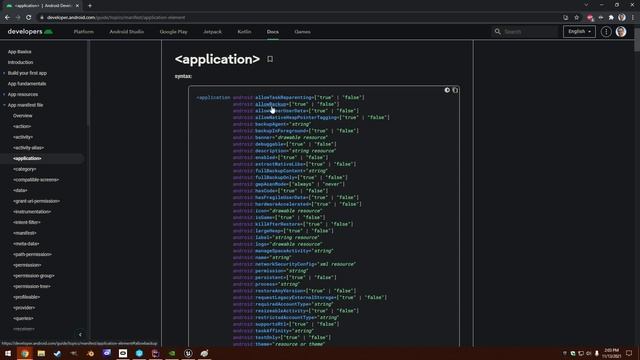Open the Google Play tab
Image resolution: width=640 pixels, height=360 pixels.
pyautogui.click(x=173, y=31)
